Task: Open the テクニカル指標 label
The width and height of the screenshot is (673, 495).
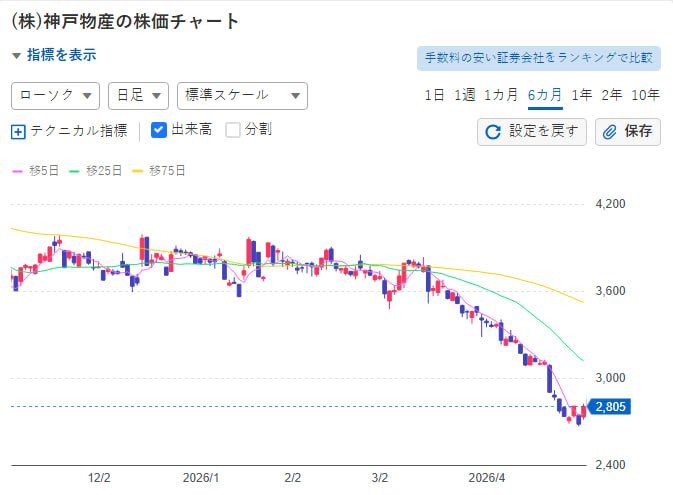Action: point(79,131)
